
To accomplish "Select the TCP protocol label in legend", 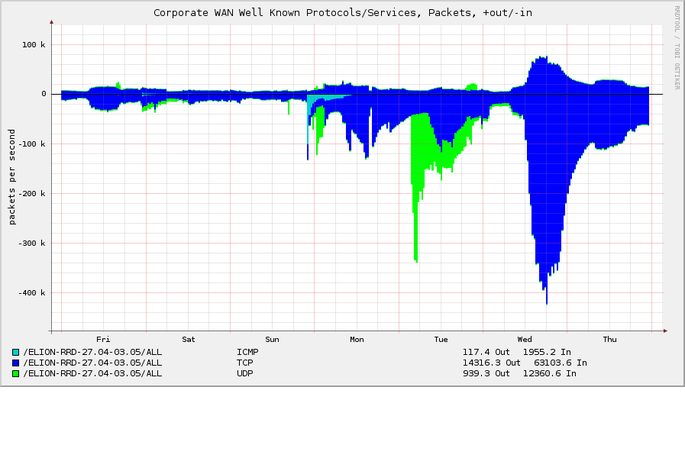I will pos(245,363).
